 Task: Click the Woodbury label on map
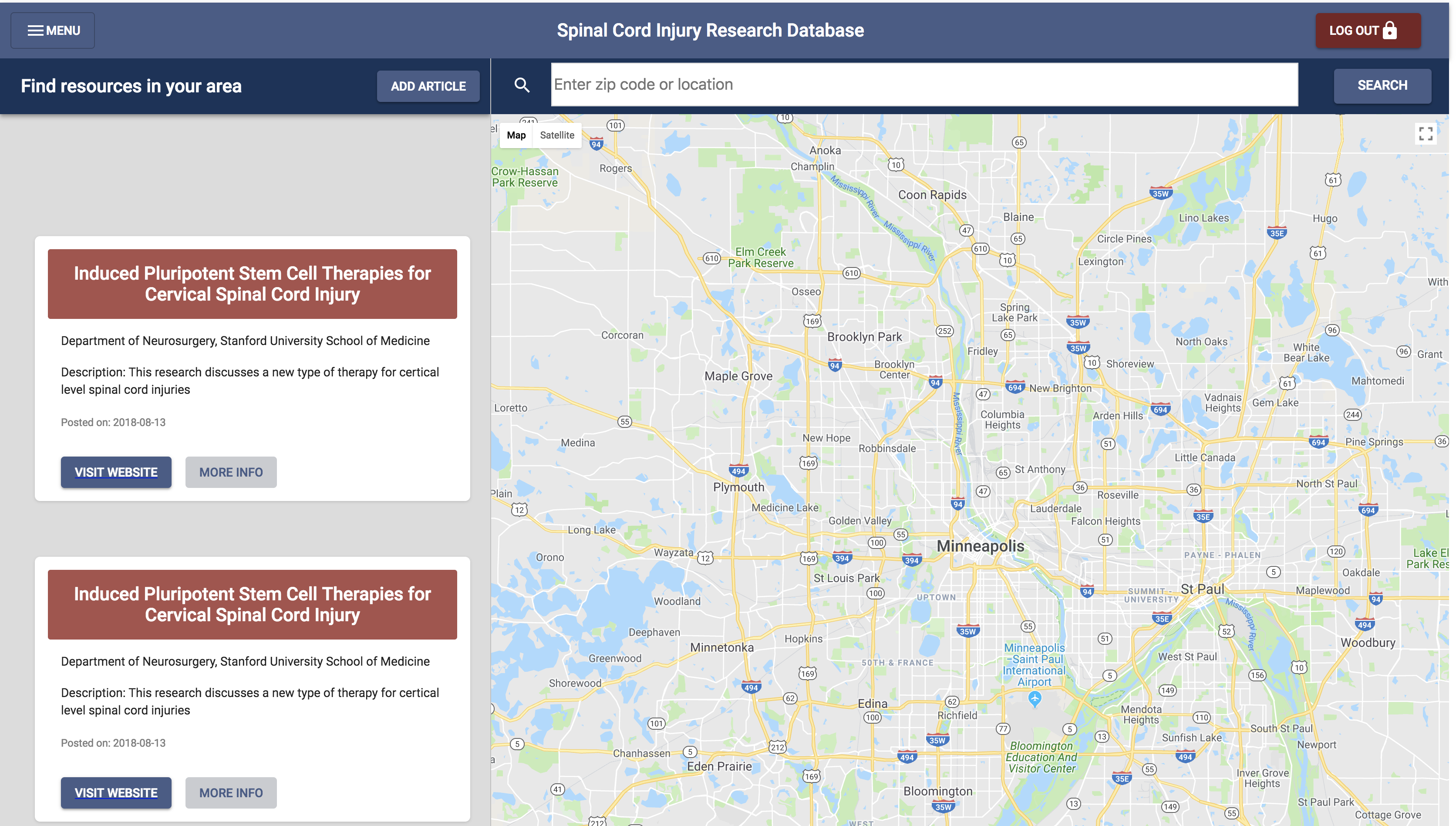[1368, 642]
